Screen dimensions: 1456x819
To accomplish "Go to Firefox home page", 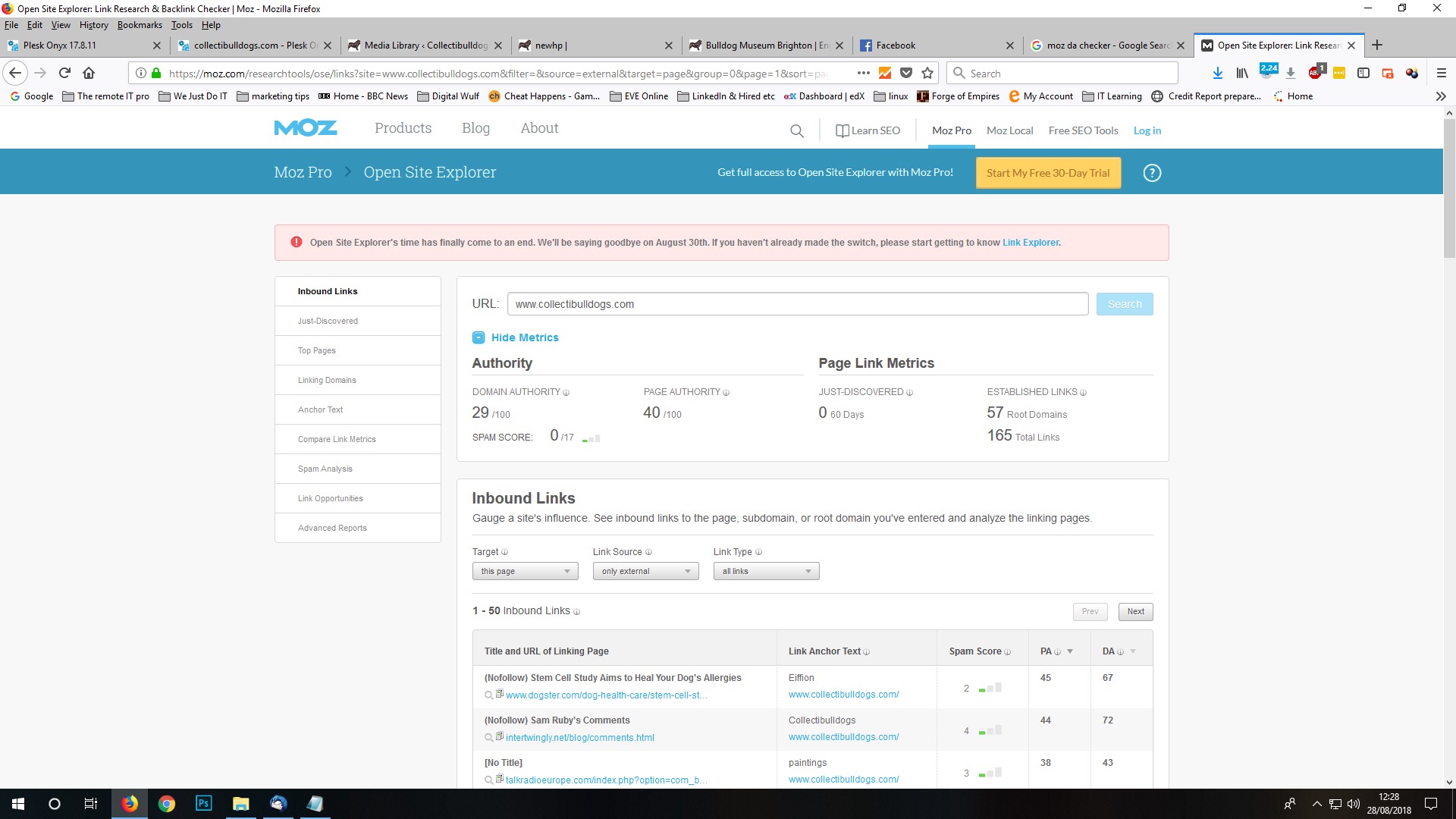I will (89, 74).
